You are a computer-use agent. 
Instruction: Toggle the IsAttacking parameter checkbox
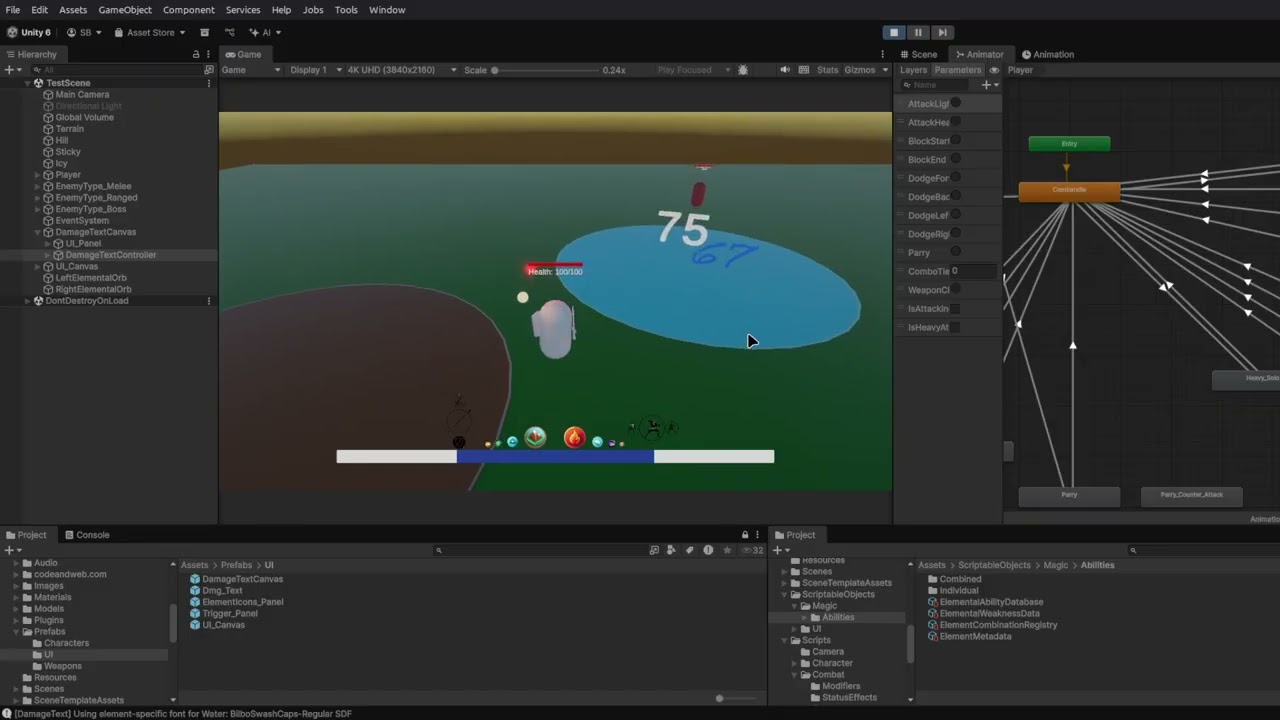pos(956,308)
